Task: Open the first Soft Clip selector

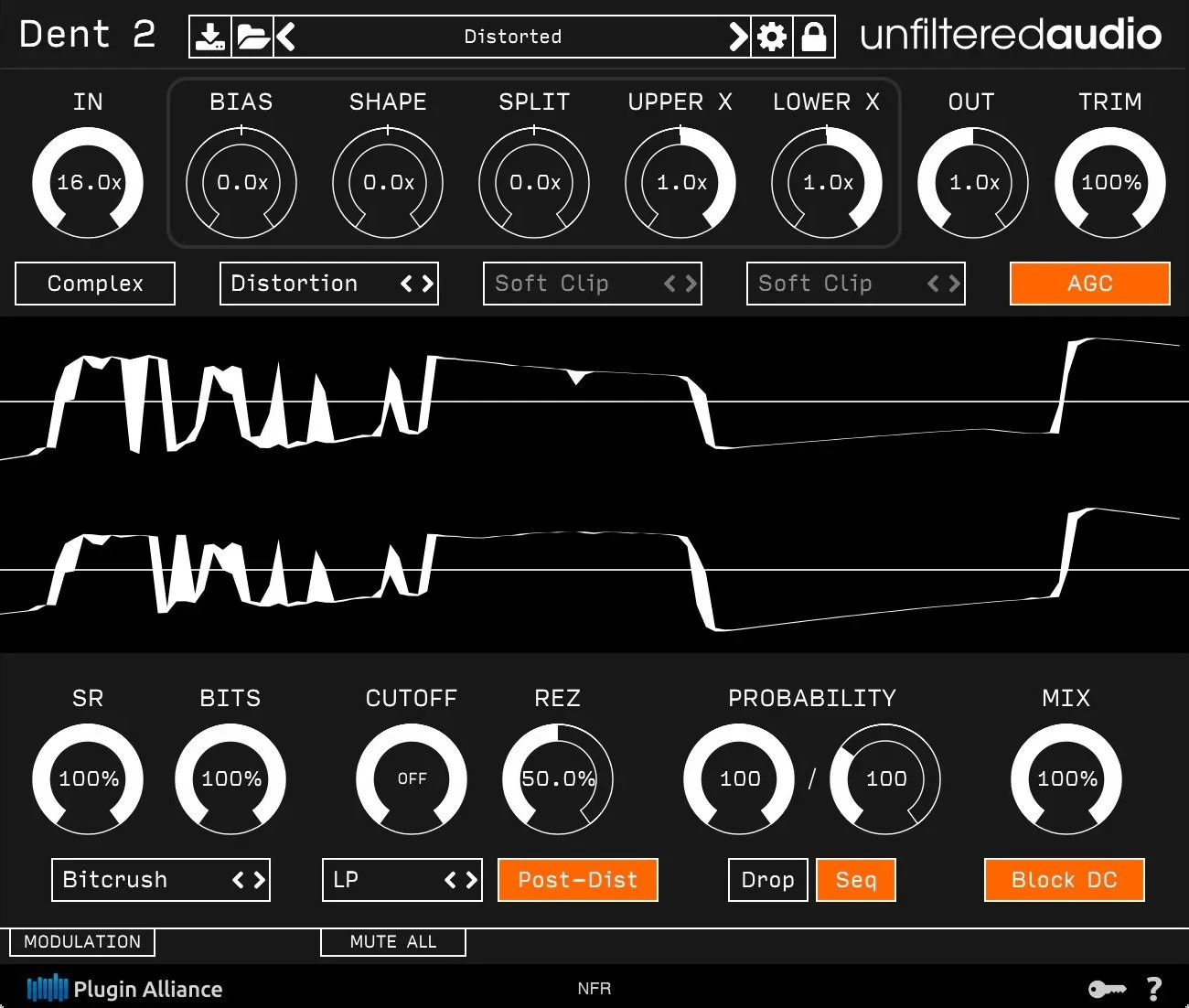Action: 593,284
